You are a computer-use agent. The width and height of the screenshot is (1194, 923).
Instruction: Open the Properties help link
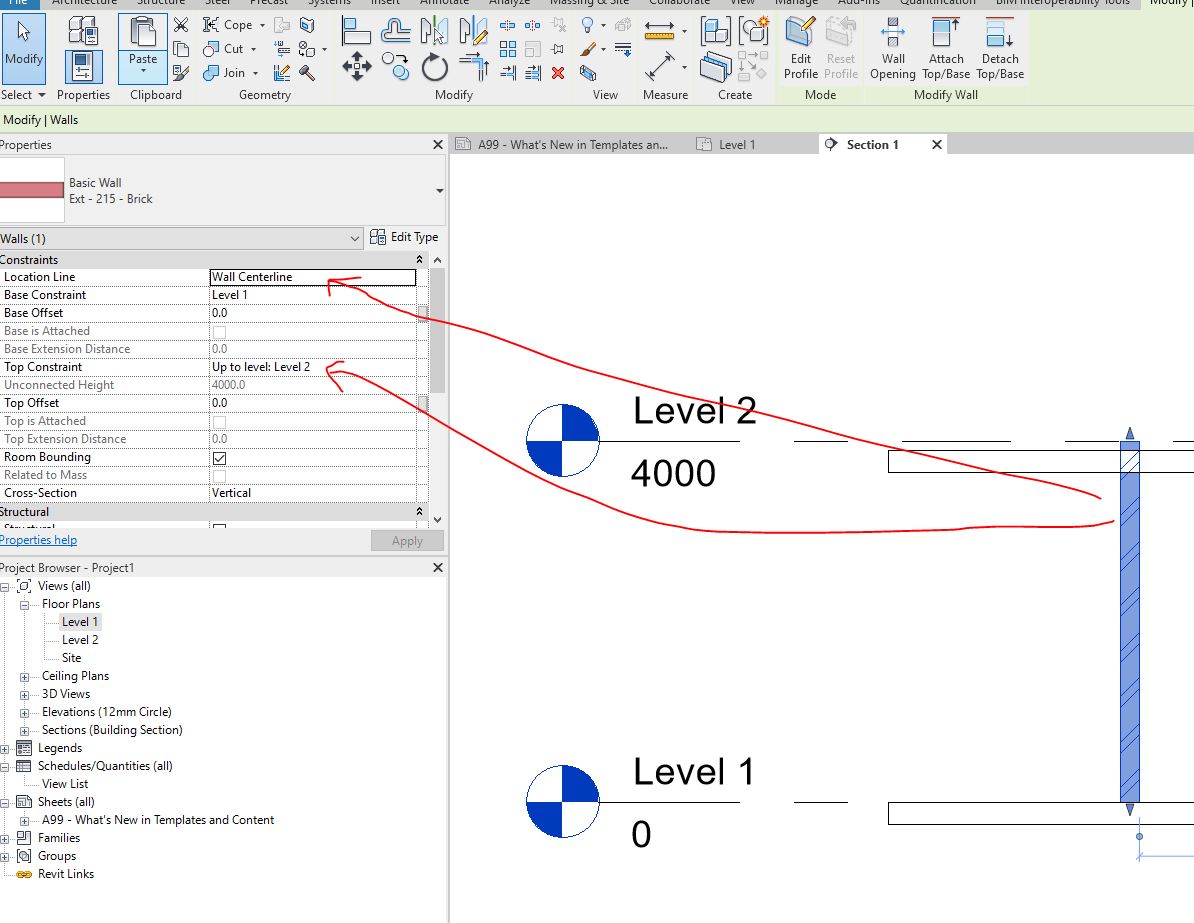[39, 539]
